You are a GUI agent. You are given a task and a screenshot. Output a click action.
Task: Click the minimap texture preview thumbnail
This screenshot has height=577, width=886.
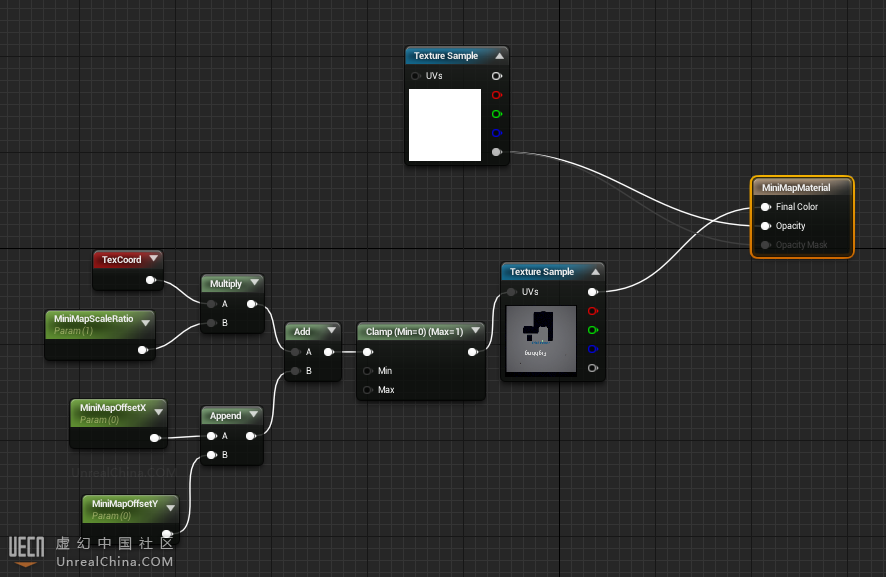tap(541, 339)
